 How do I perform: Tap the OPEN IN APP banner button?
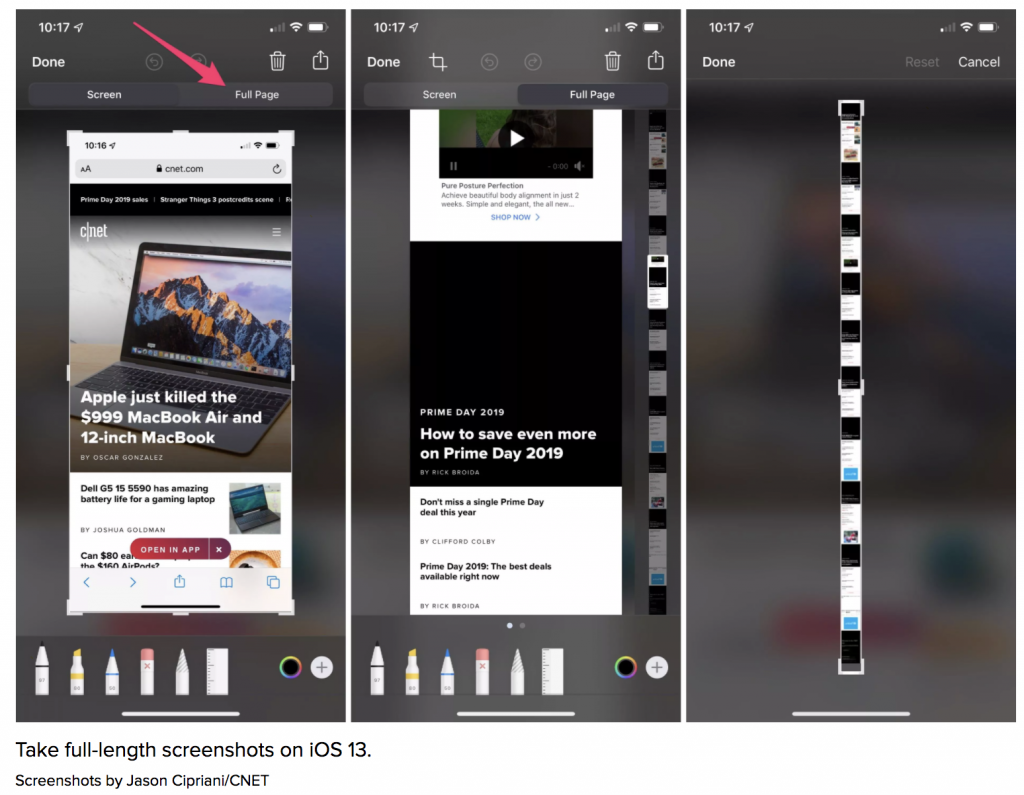pos(170,549)
